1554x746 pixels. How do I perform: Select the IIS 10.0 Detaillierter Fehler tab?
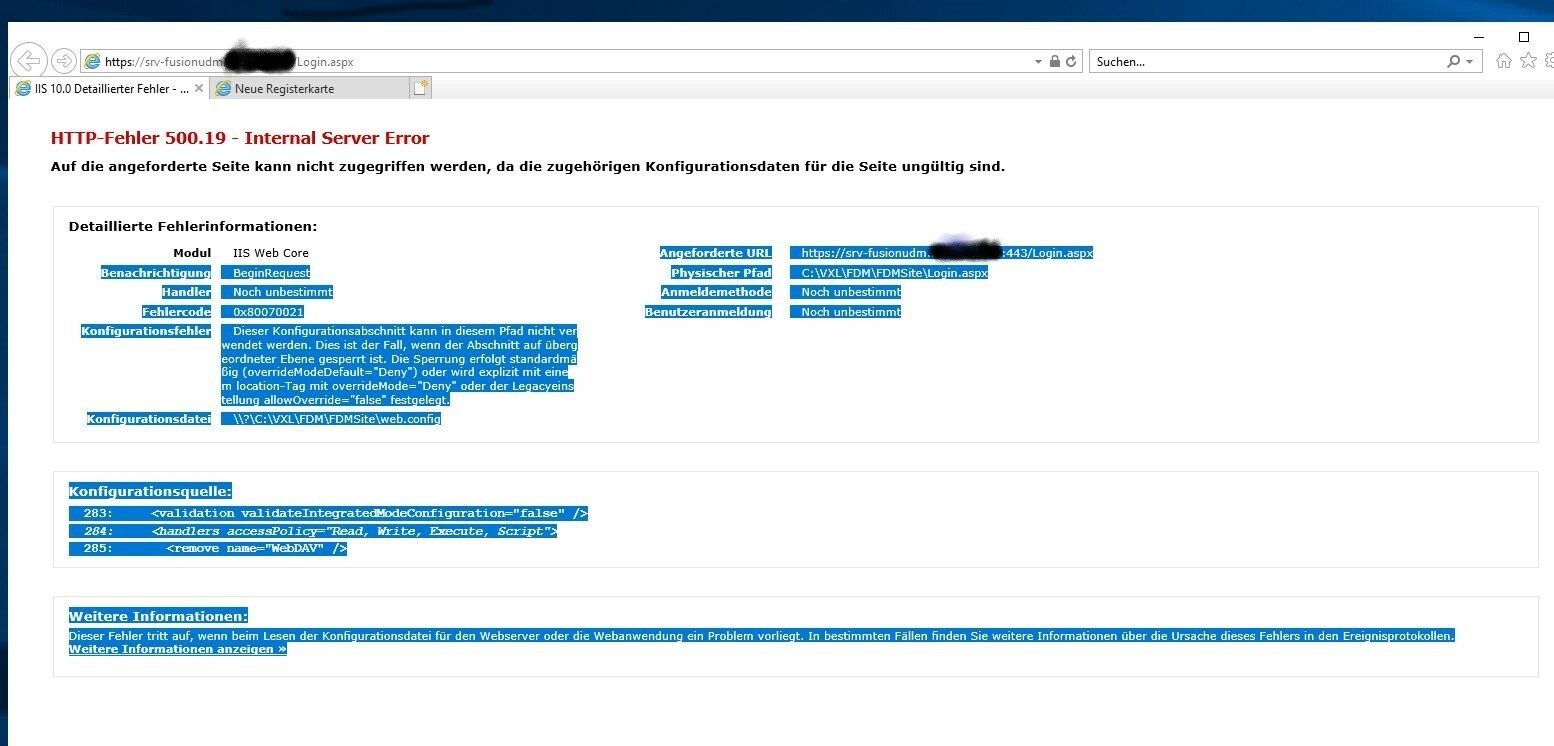103,89
